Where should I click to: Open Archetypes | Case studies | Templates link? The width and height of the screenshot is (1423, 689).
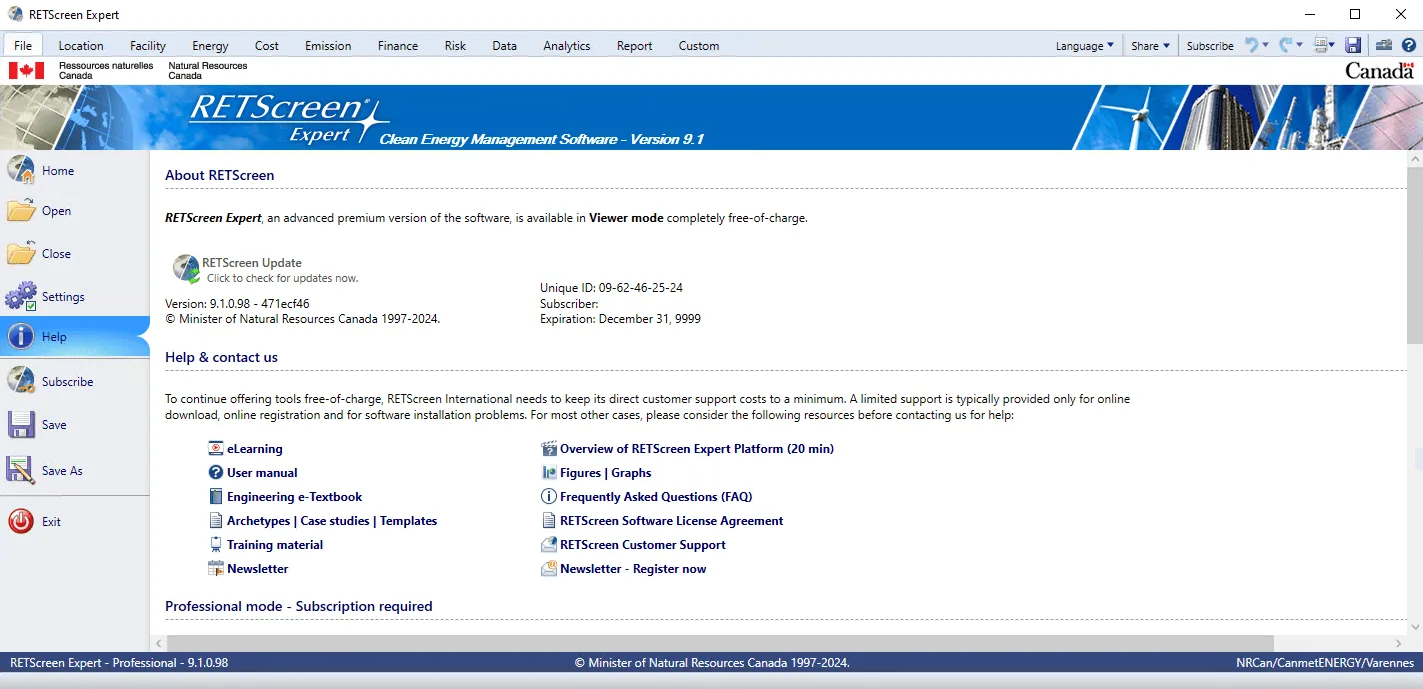[x=332, y=521]
